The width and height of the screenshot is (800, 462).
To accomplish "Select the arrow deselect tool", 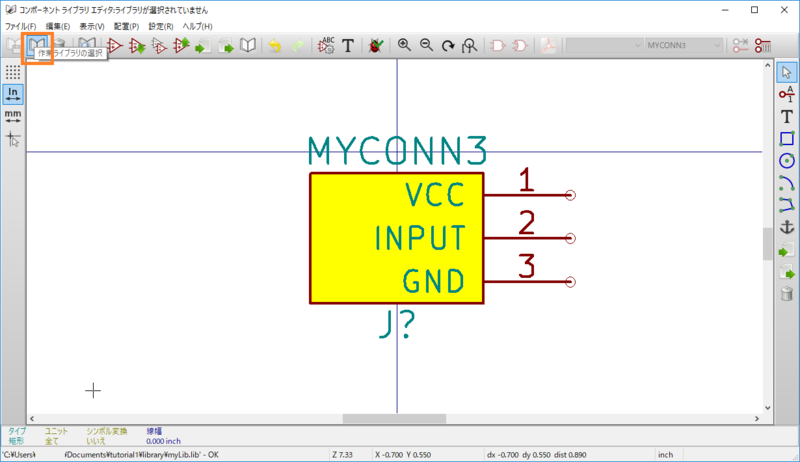I will click(786, 72).
